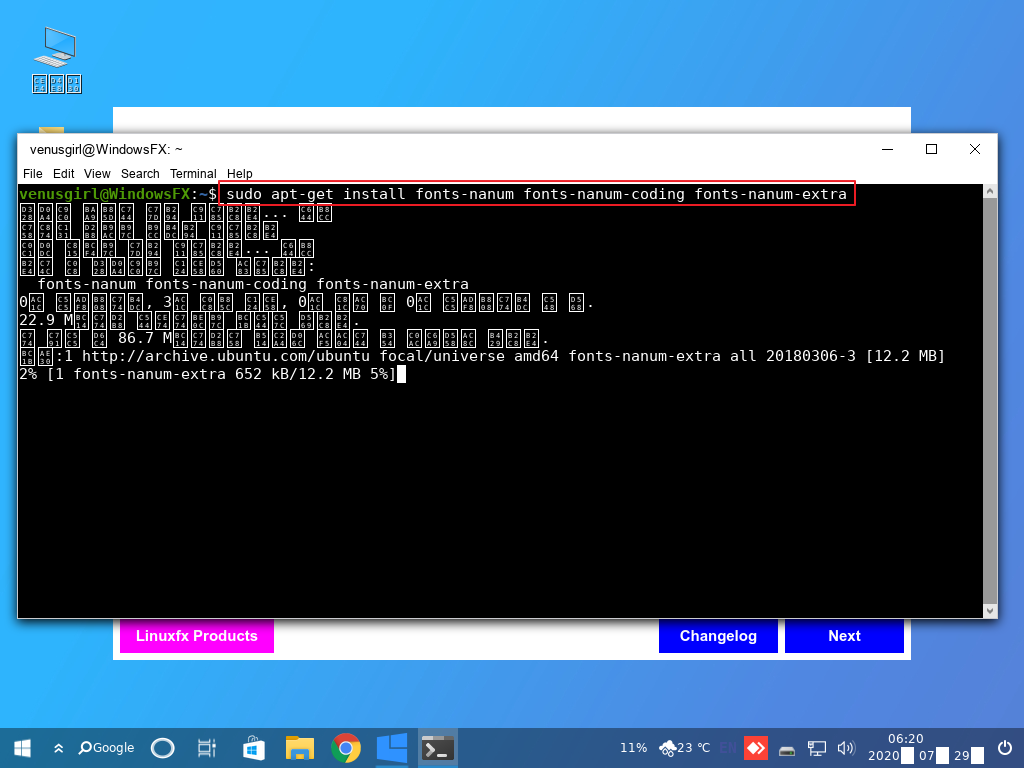This screenshot has width=1024, height=768.
Task: Expand the taskbar up-arrow chevron
Action: 58,748
